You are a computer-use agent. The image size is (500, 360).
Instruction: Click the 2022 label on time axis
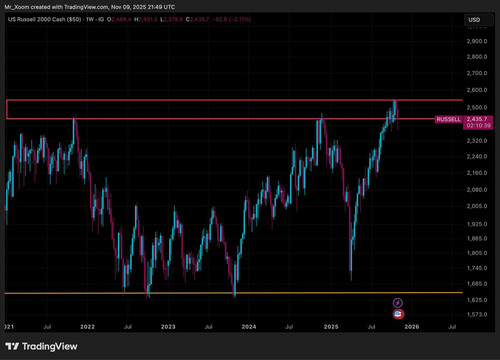click(87, 327)
